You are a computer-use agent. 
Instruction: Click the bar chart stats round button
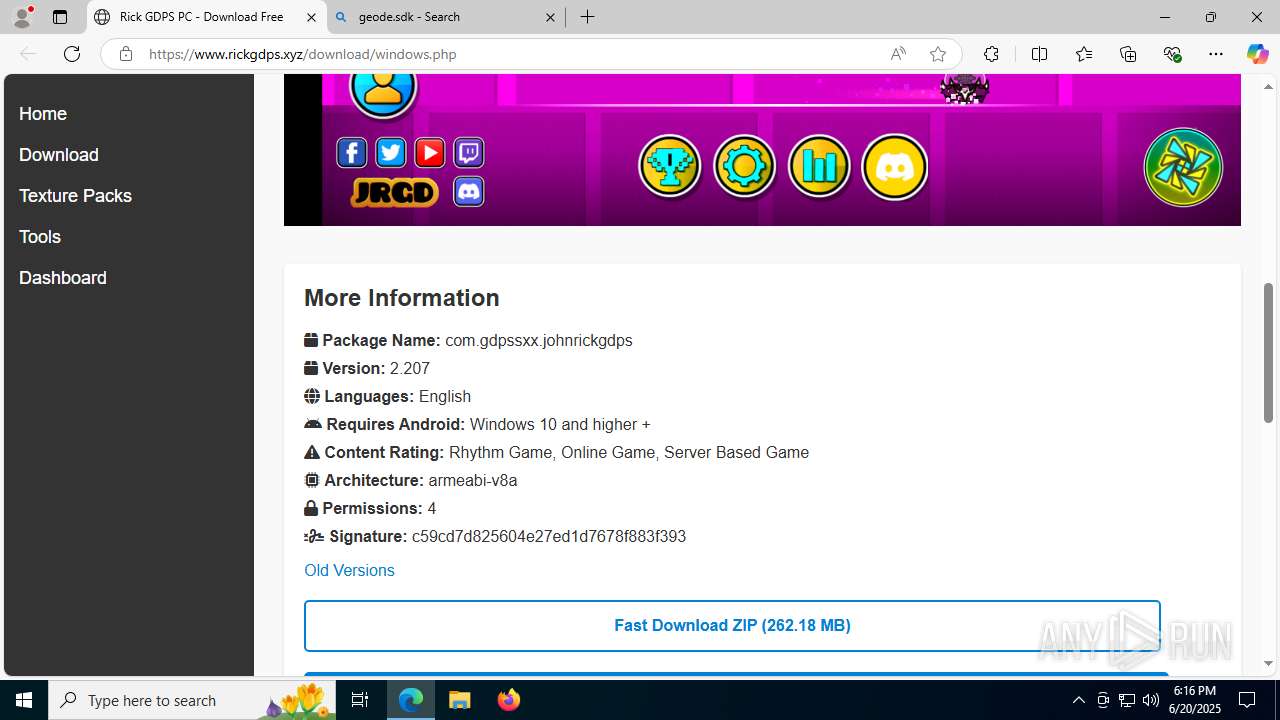(819, 166)
